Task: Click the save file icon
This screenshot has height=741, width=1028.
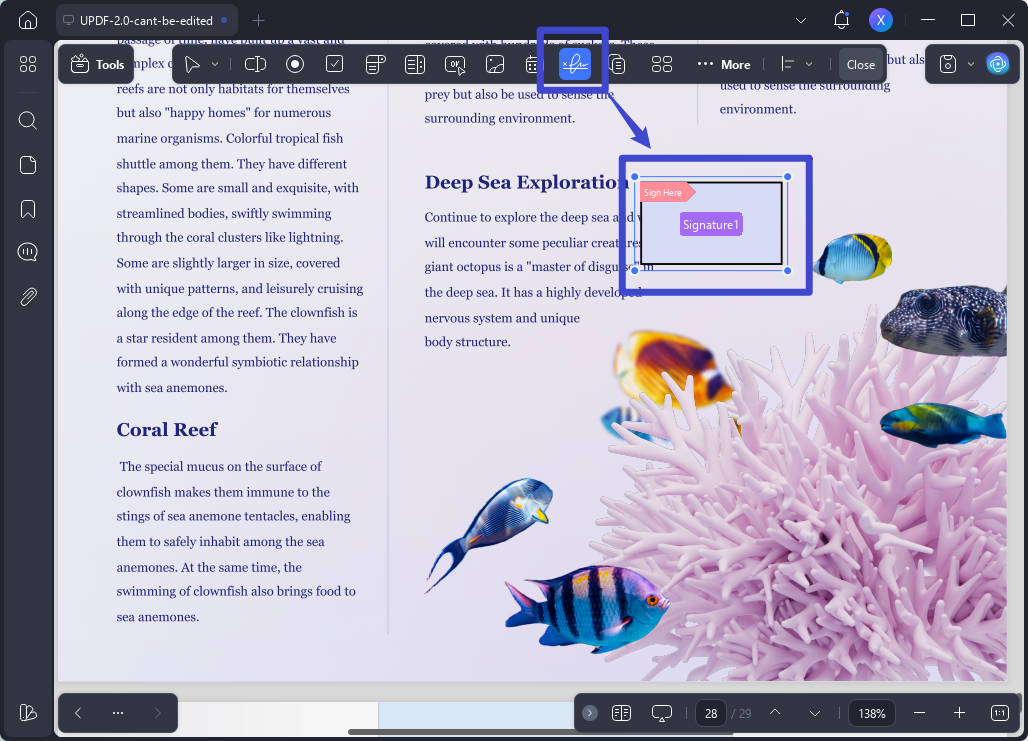Action: tap(947, 64)
